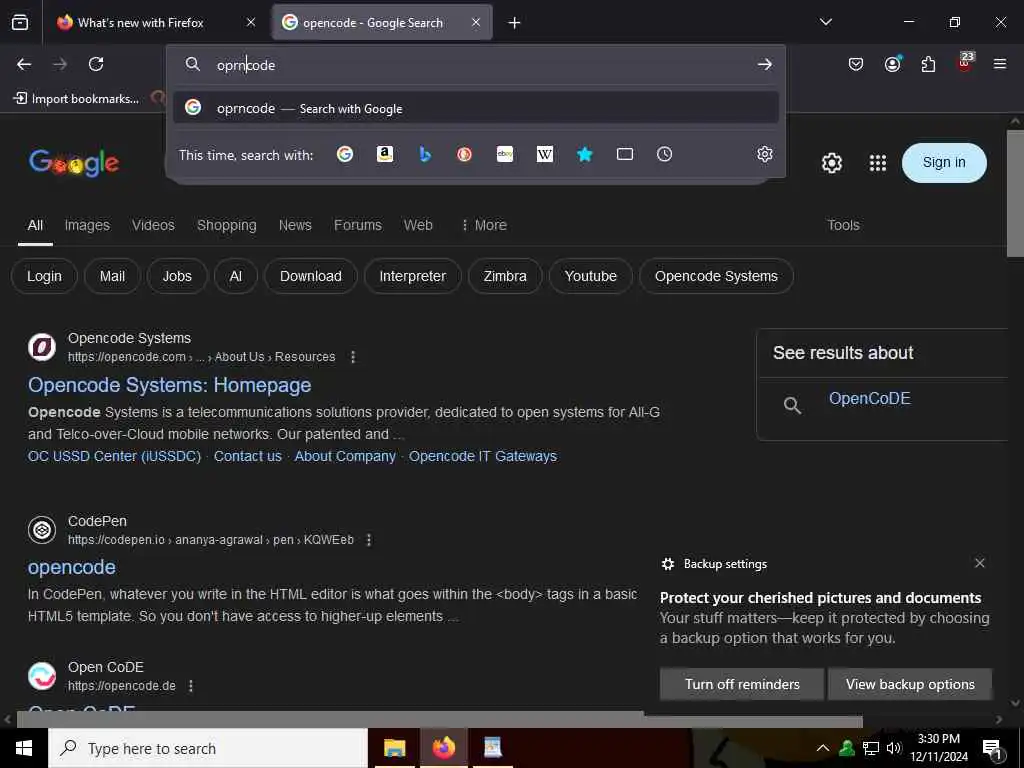Screen dimensions: 1024x768
Task: Go back to previous page
Action: 24,64
